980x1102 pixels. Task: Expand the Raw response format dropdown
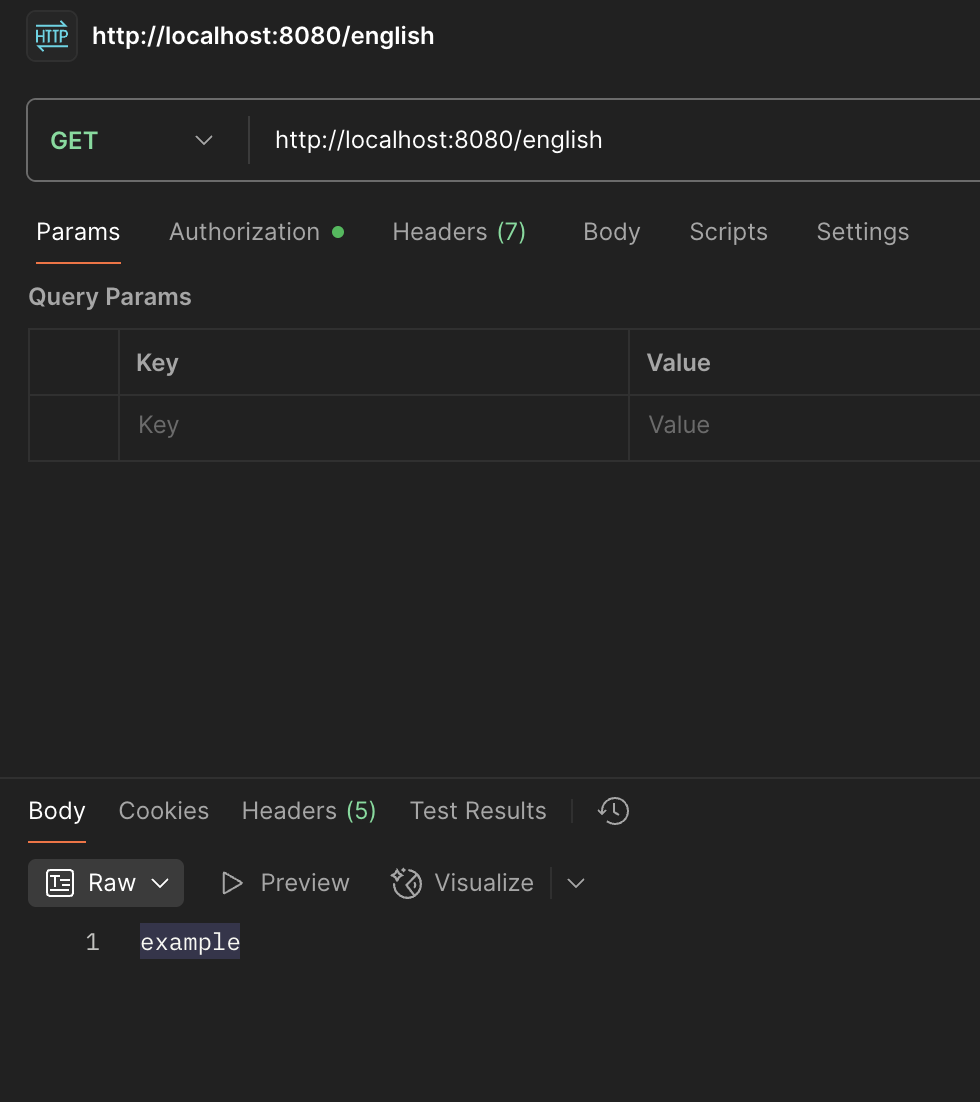(x=159, y=883)
